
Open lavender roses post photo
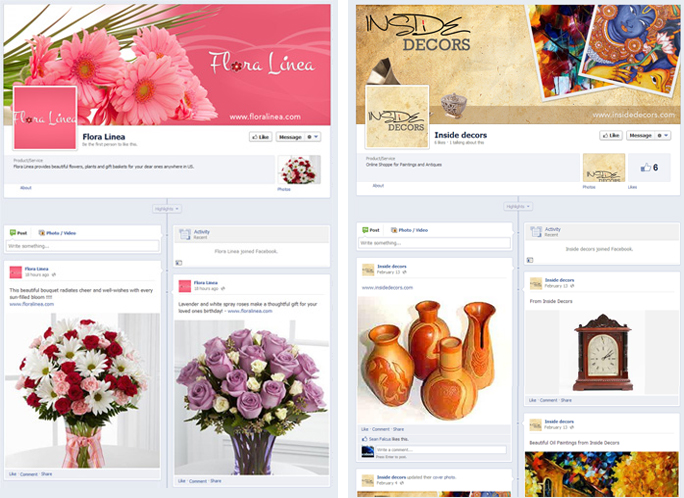[x=252, y=397]
